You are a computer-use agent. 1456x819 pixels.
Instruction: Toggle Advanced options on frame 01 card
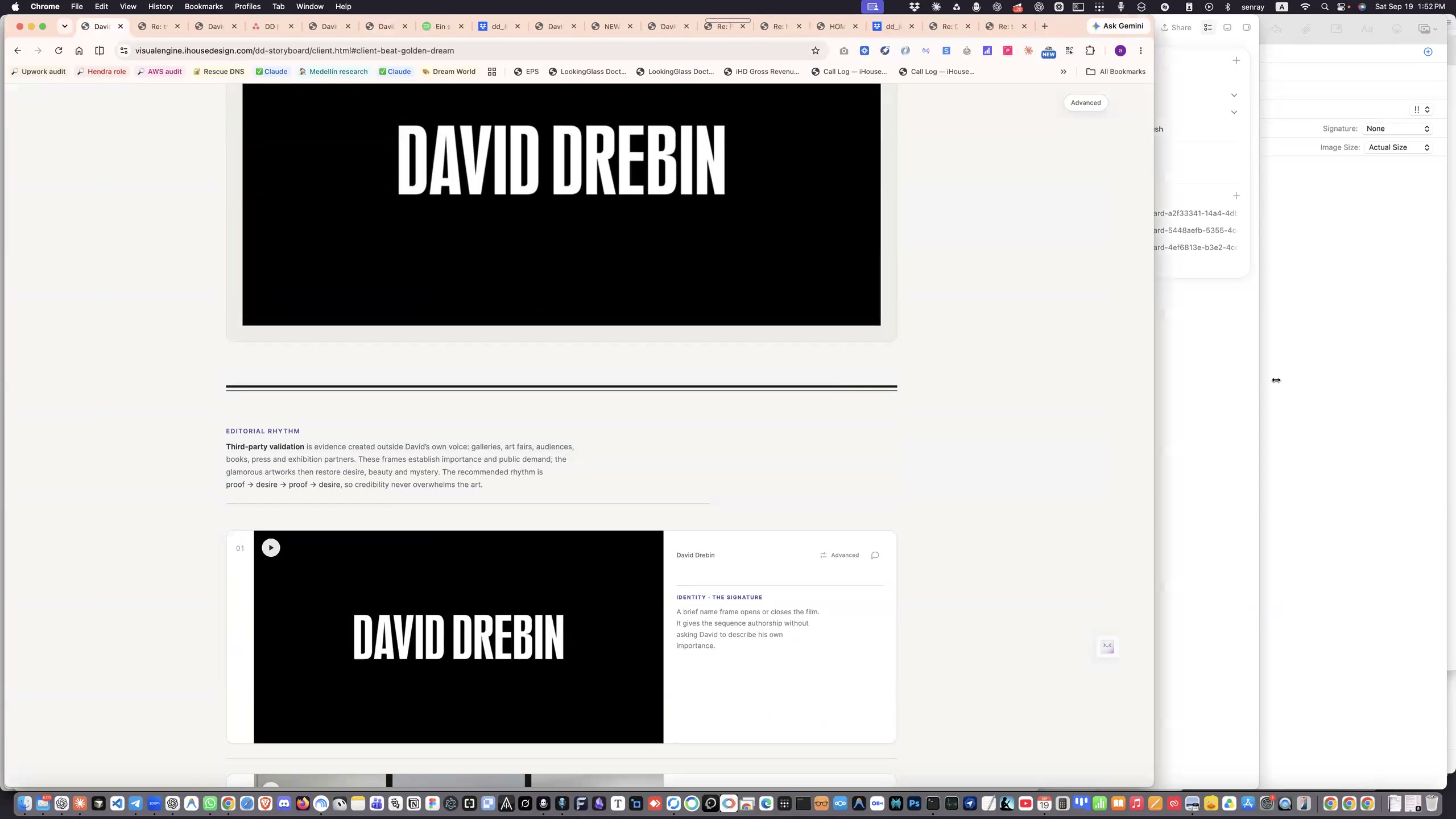(x=839, y=555)
